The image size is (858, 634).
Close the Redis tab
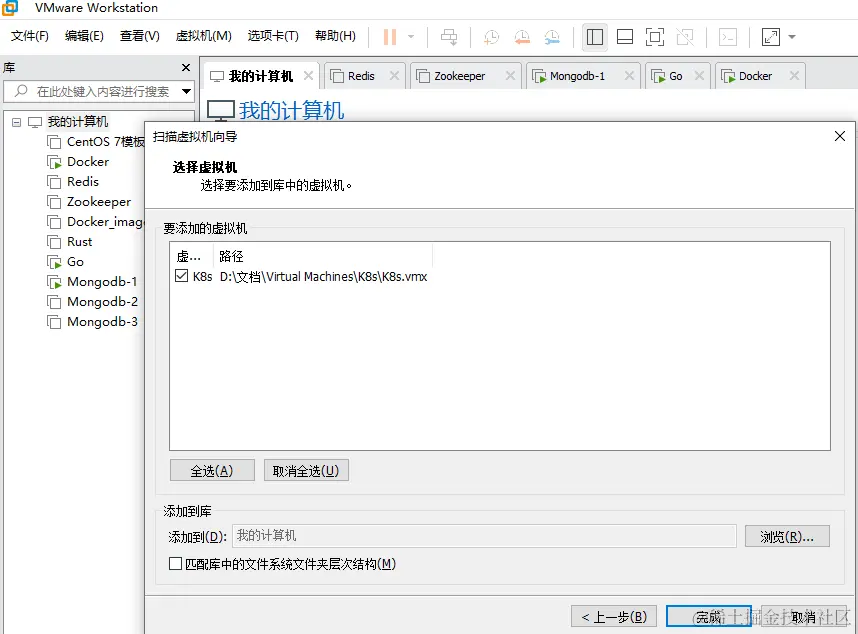(x=395, y=75)
